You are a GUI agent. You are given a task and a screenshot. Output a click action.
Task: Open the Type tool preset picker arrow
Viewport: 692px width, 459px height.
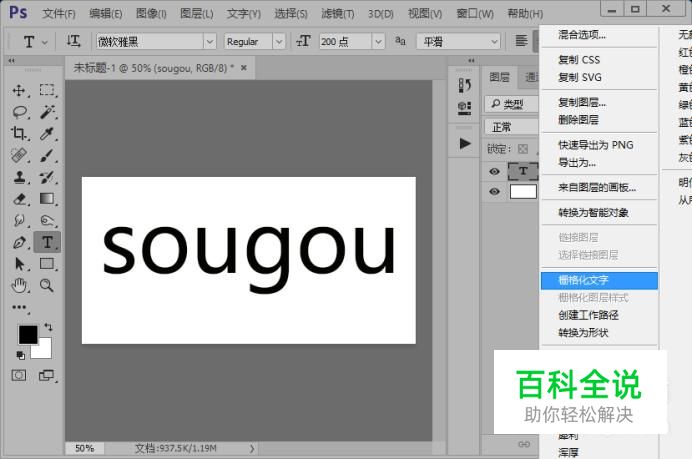(45, 42)
